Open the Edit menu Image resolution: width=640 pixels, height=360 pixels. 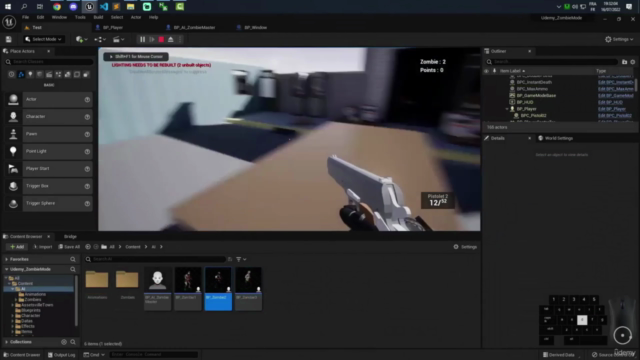(40, 17)
